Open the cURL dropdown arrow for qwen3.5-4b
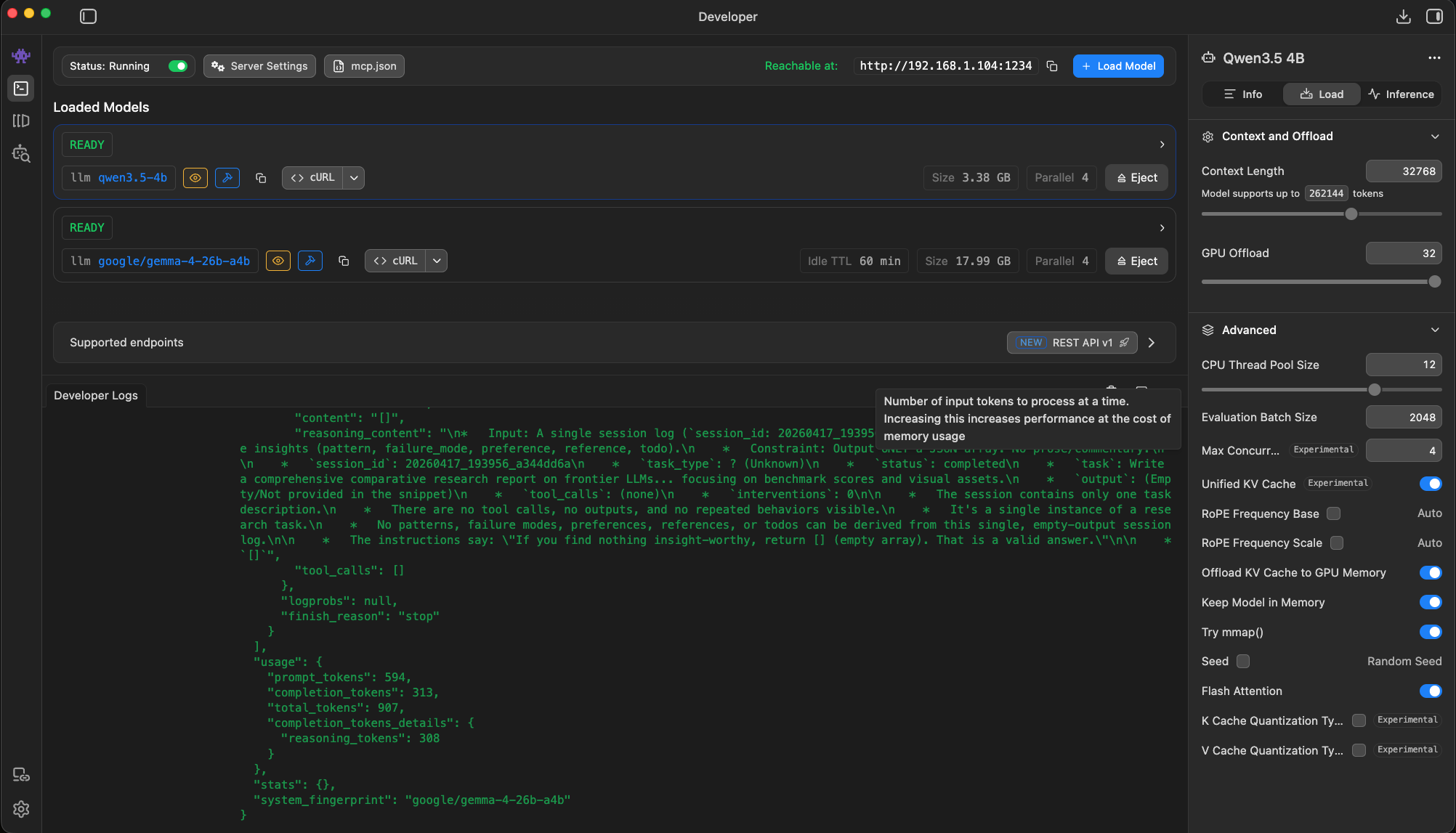This screenshot has width=1456, height=833. pos(354,178)
